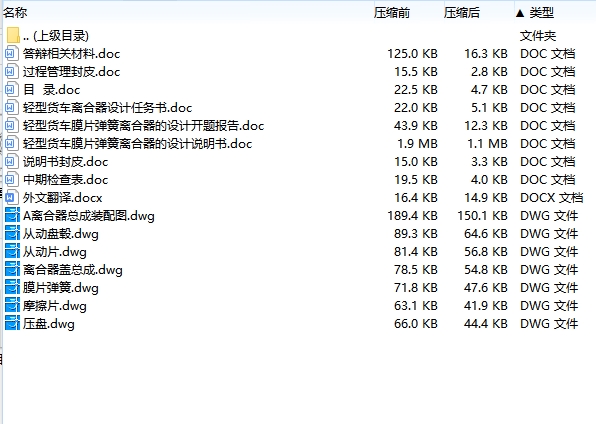The width and height of the screenshot is (596, 424).
Task: Select the file name 轻型货车离合器设计任务书.doc
Action: tap(107, 108)
